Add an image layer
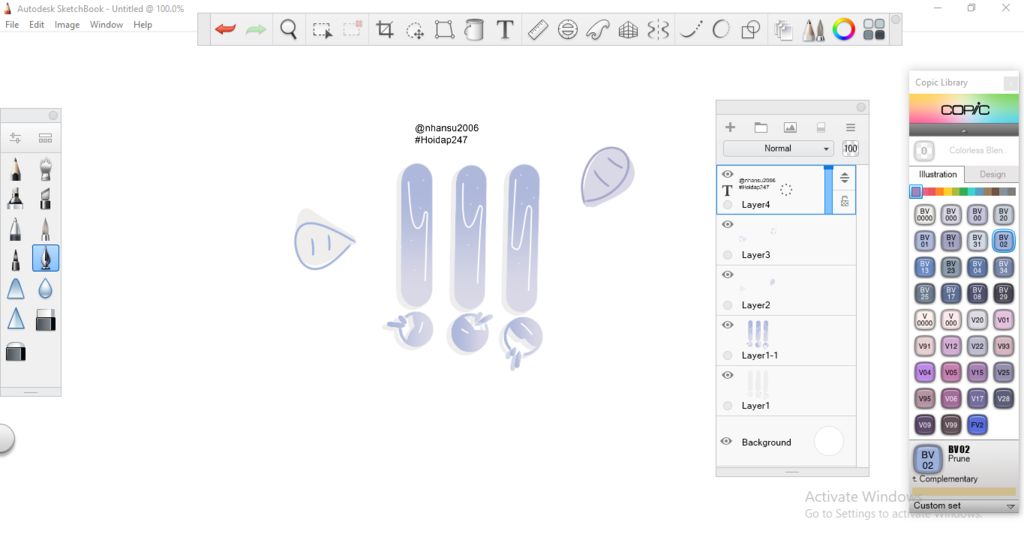The image size is (1024, 546). pos(790,127)
